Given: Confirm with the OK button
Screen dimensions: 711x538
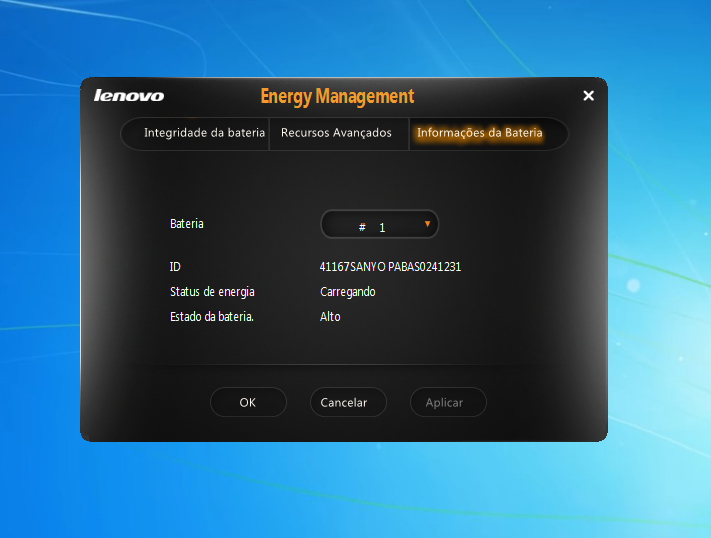Looking at the screenshot, I should click(248, 402).
